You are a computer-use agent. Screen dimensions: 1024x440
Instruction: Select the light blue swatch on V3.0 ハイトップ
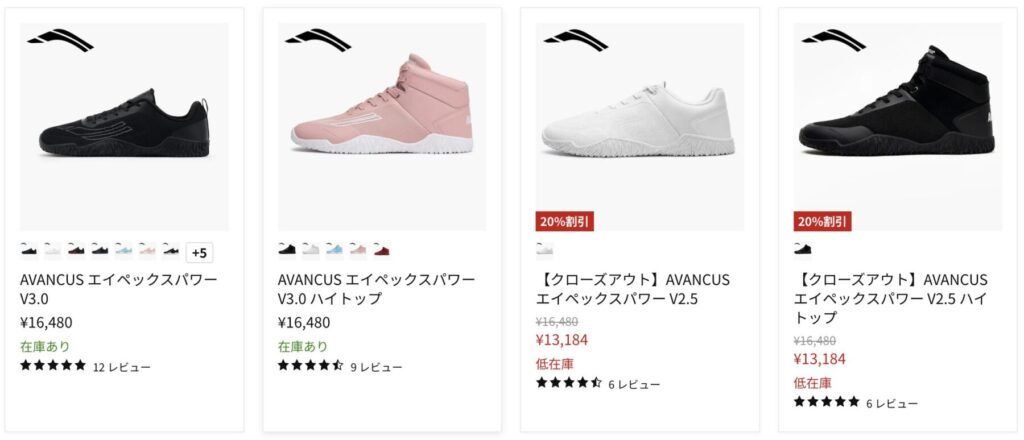coord(335,249)
